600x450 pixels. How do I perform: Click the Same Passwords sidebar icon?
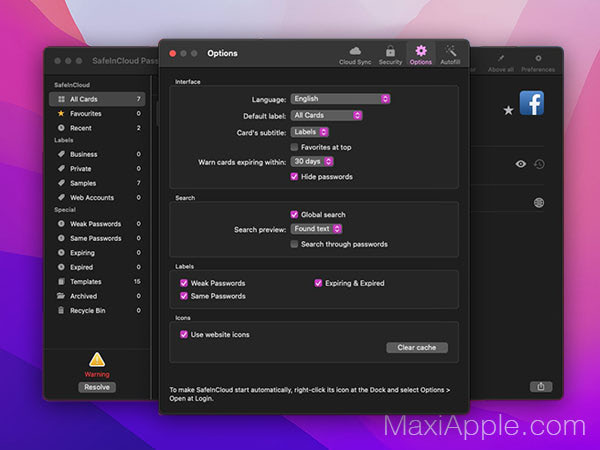pos(61,238)
